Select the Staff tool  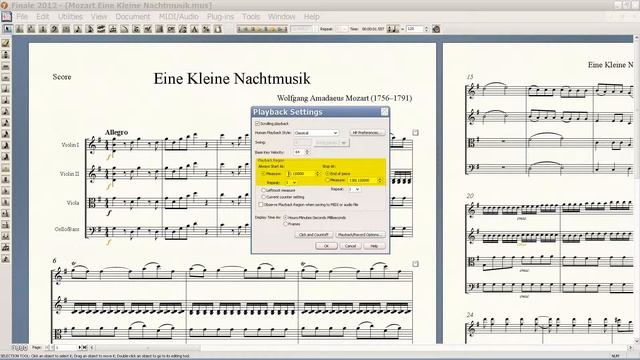pos(19,29)
